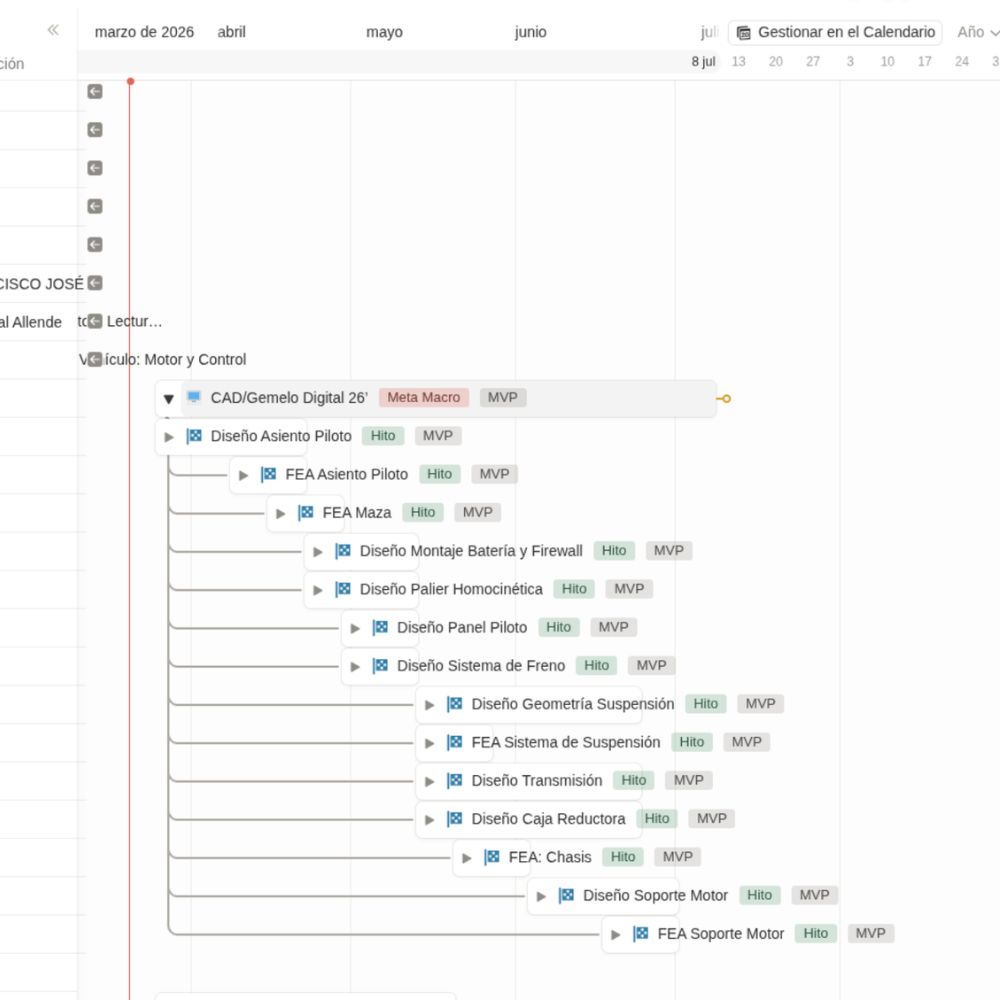Click Hito tag on Diseño Panel Piloto

pos(558,627)
